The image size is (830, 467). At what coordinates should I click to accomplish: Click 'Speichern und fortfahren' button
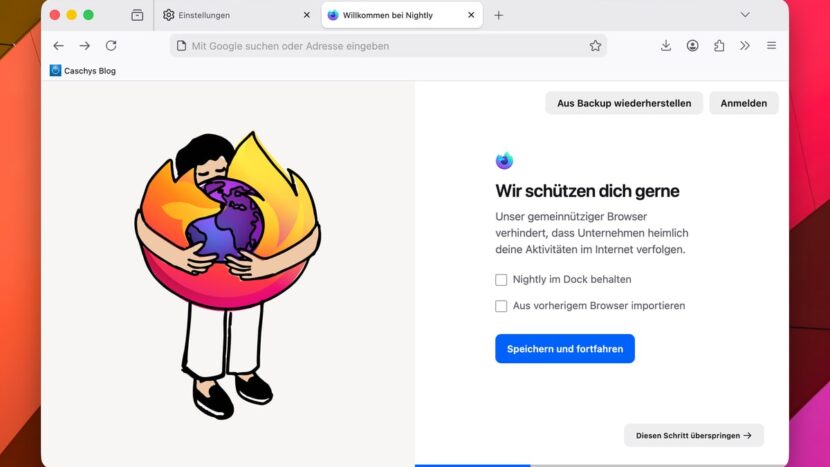point(565,348)
